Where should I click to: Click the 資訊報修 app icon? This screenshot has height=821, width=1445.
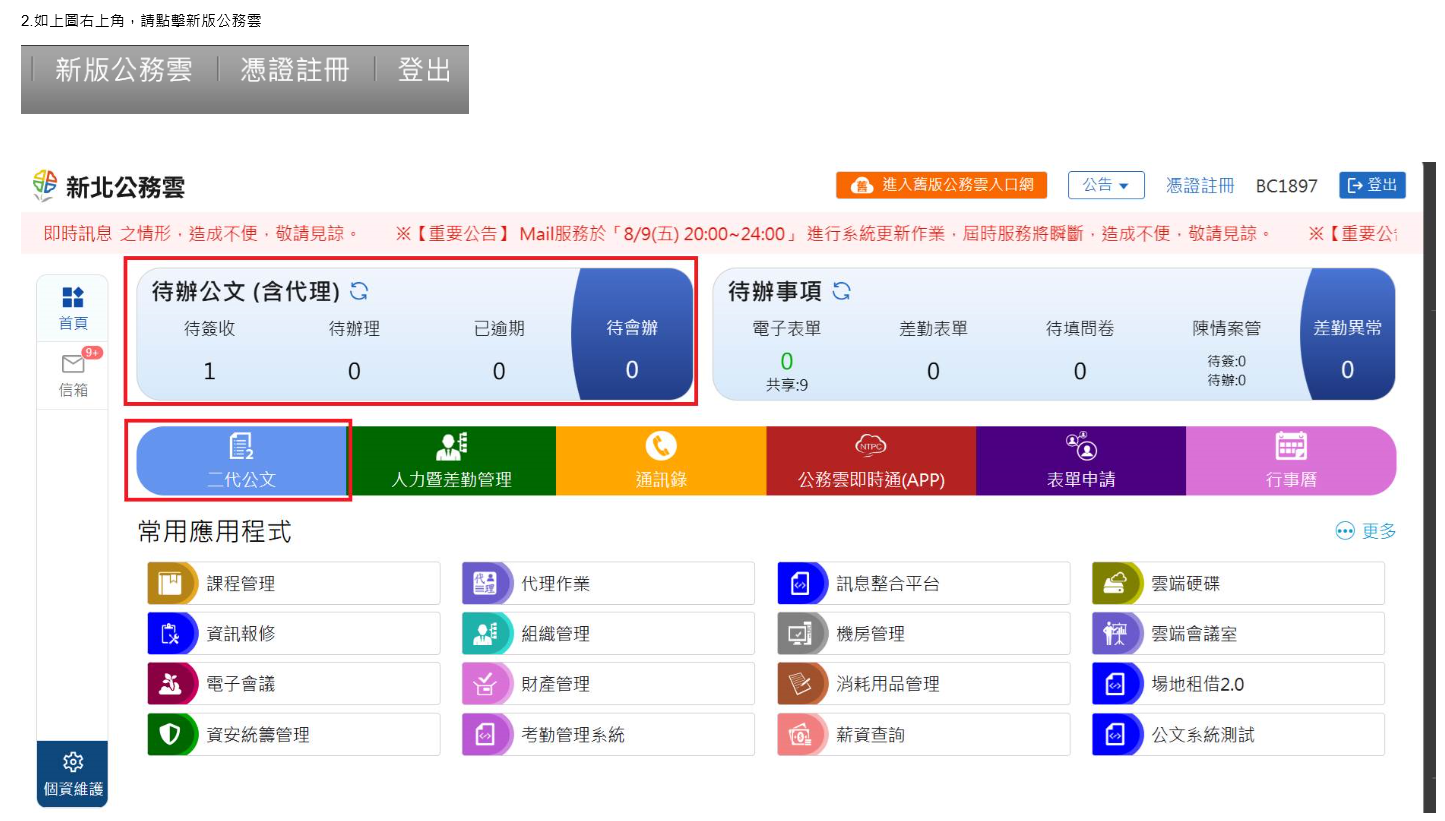[170, 634]
